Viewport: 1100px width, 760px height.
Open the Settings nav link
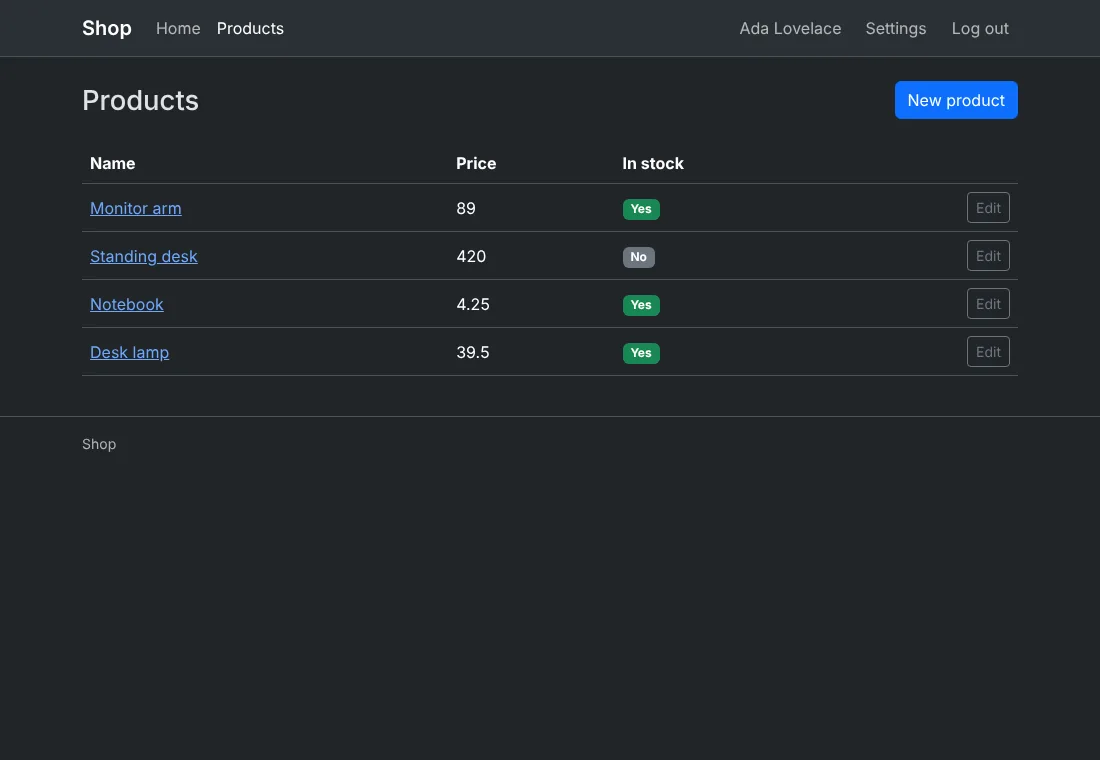pos(896,28)
